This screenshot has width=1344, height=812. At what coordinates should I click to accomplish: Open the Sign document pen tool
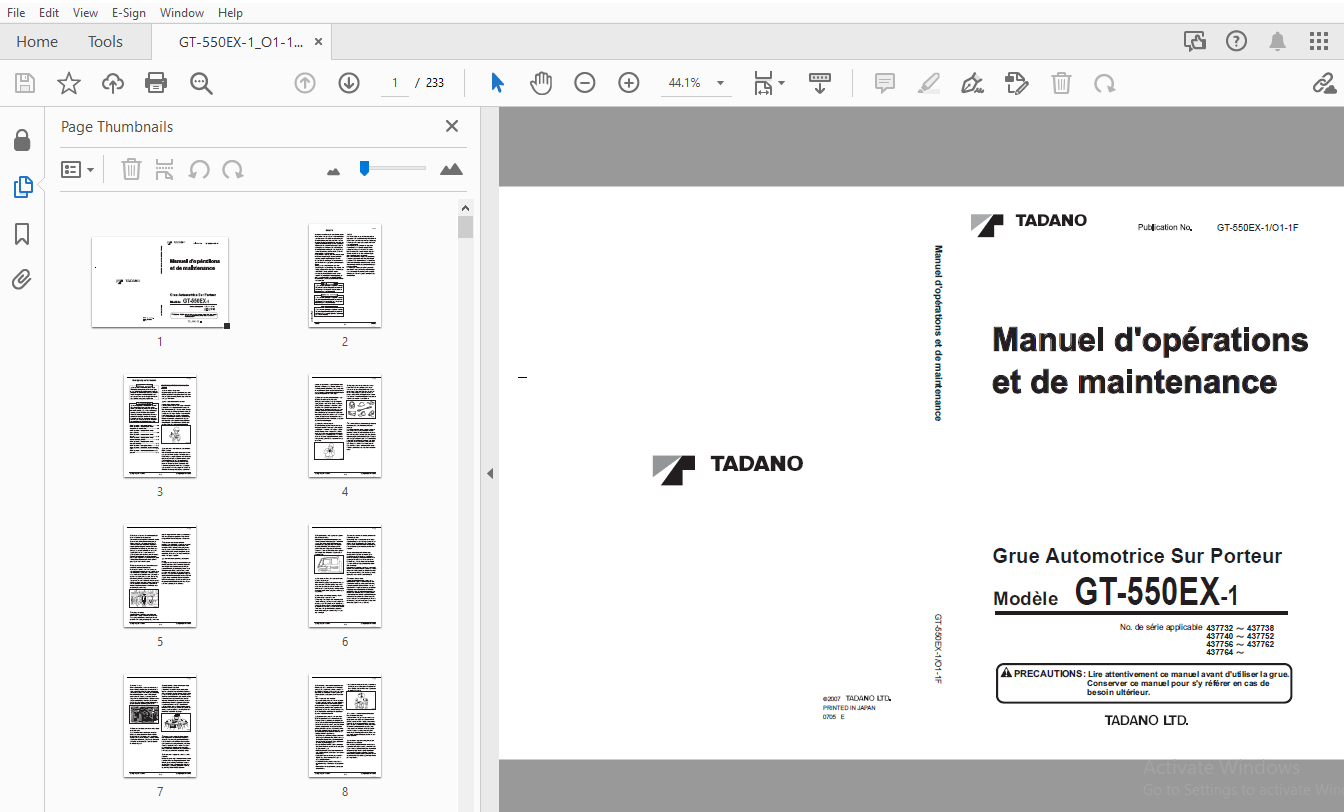click(x=972, y=83)
